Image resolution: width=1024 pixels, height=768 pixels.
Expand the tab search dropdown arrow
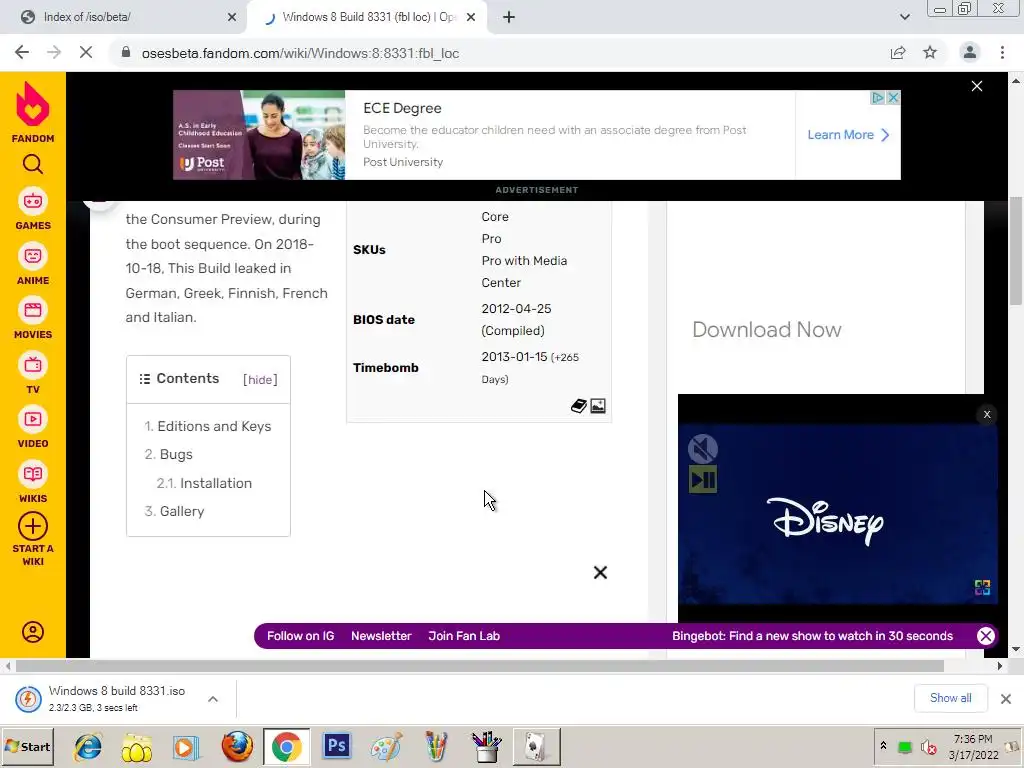pyautogui.click(x=904, y=18)
